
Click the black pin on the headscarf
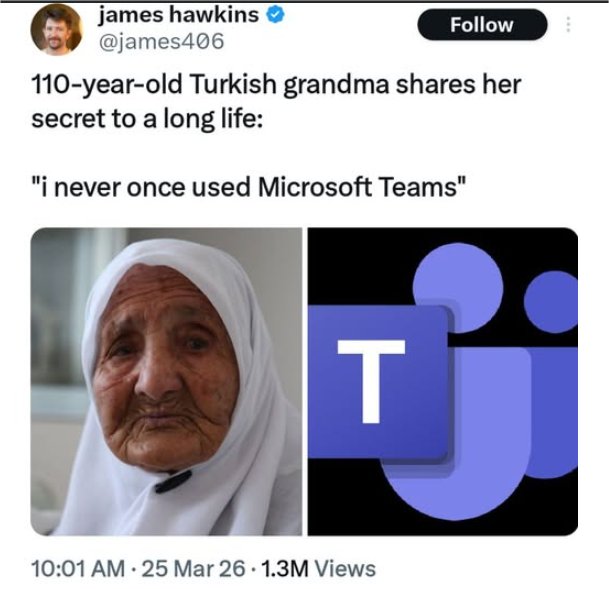coord(173,481)
